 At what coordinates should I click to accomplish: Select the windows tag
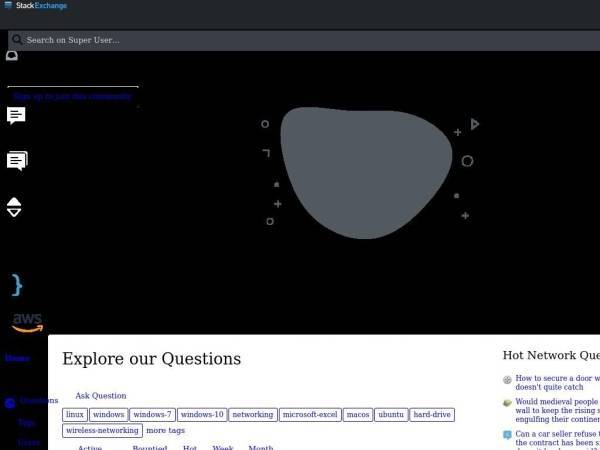(109, 415)
